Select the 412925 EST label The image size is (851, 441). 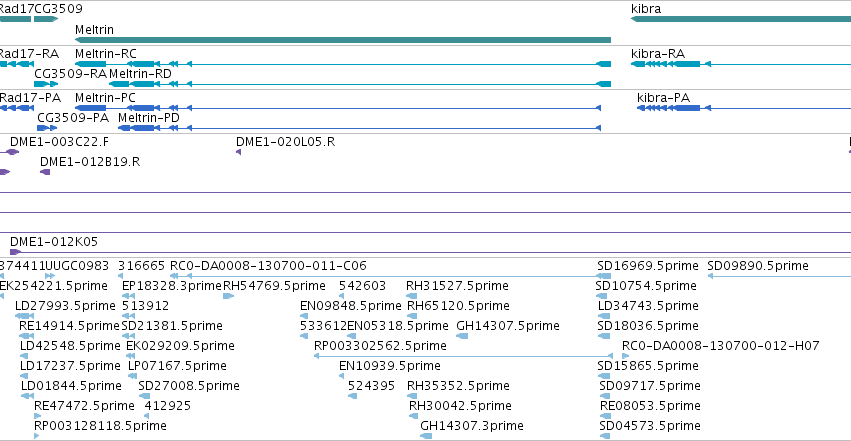pos(167,406)
